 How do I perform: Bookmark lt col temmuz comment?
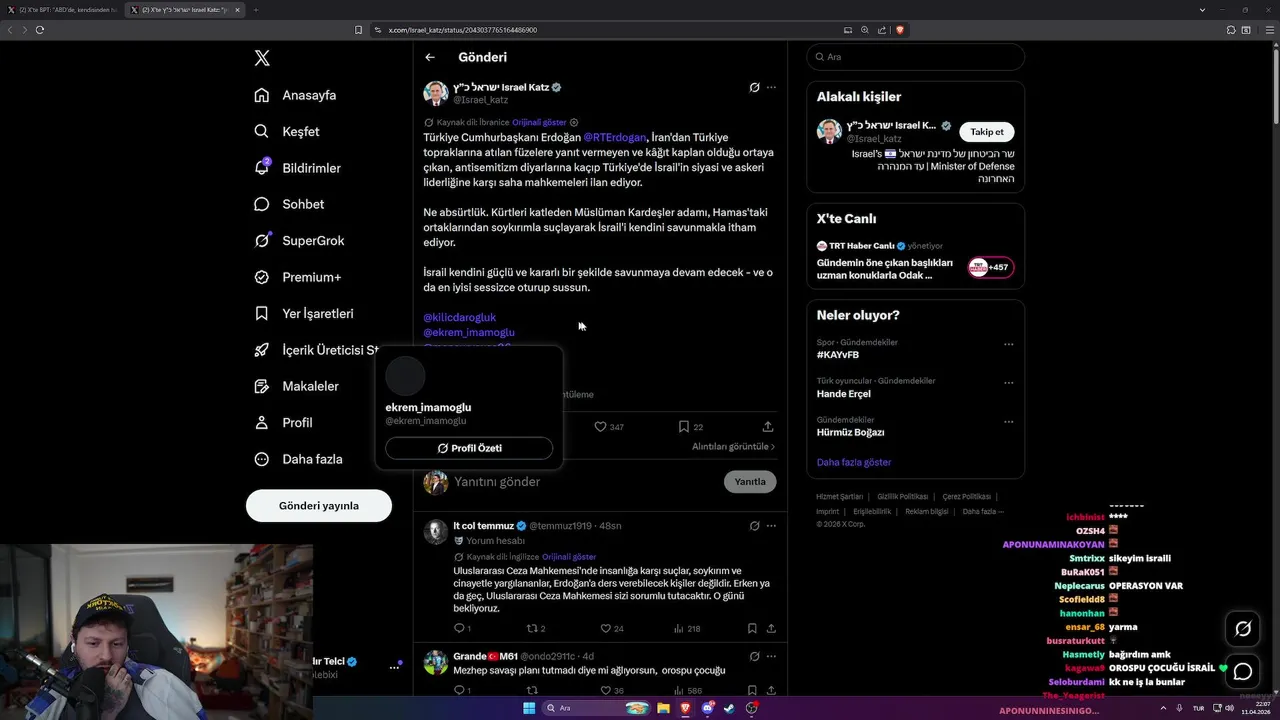click(752, 629)
